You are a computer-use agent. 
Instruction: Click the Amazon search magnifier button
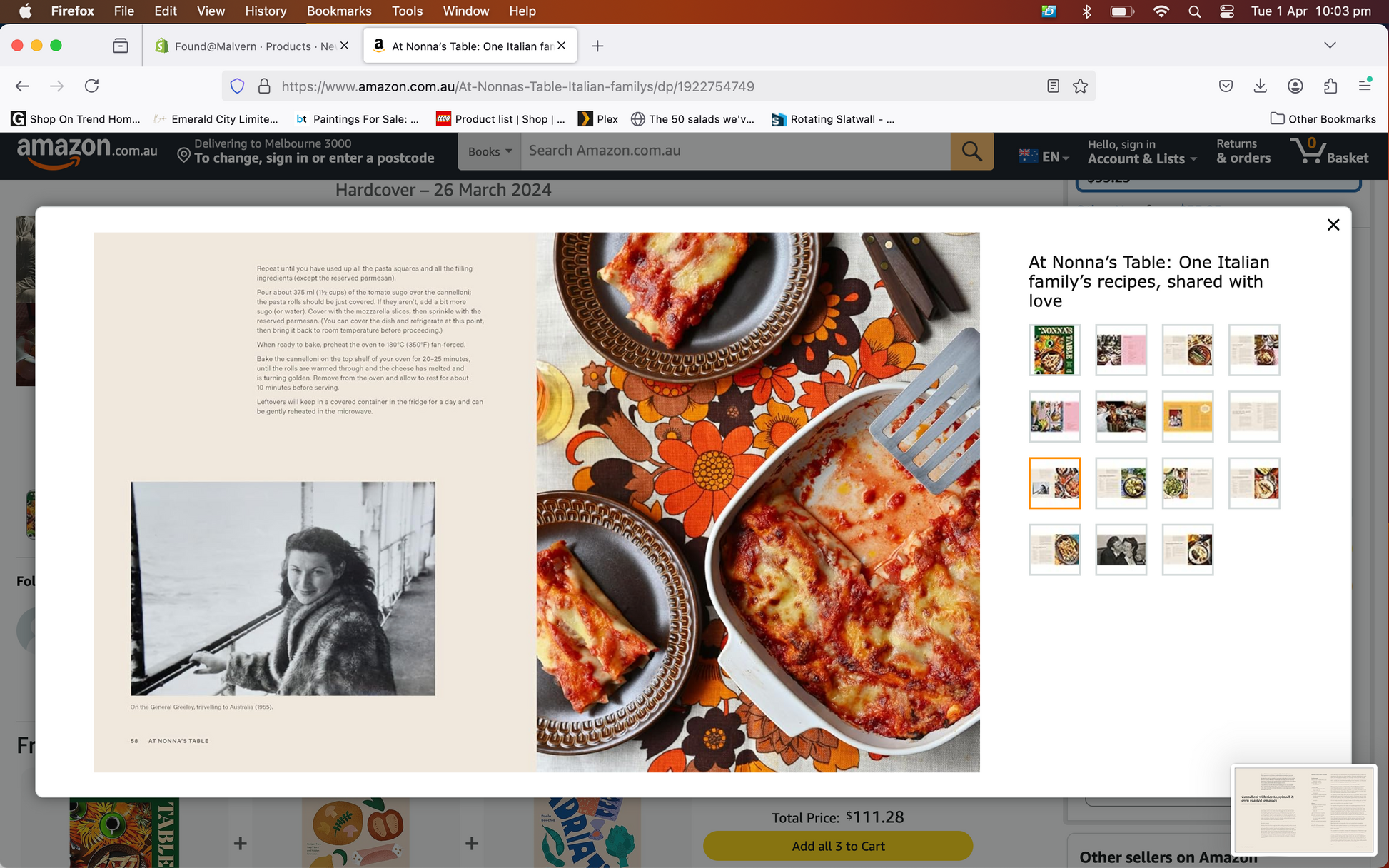[971, 151]
